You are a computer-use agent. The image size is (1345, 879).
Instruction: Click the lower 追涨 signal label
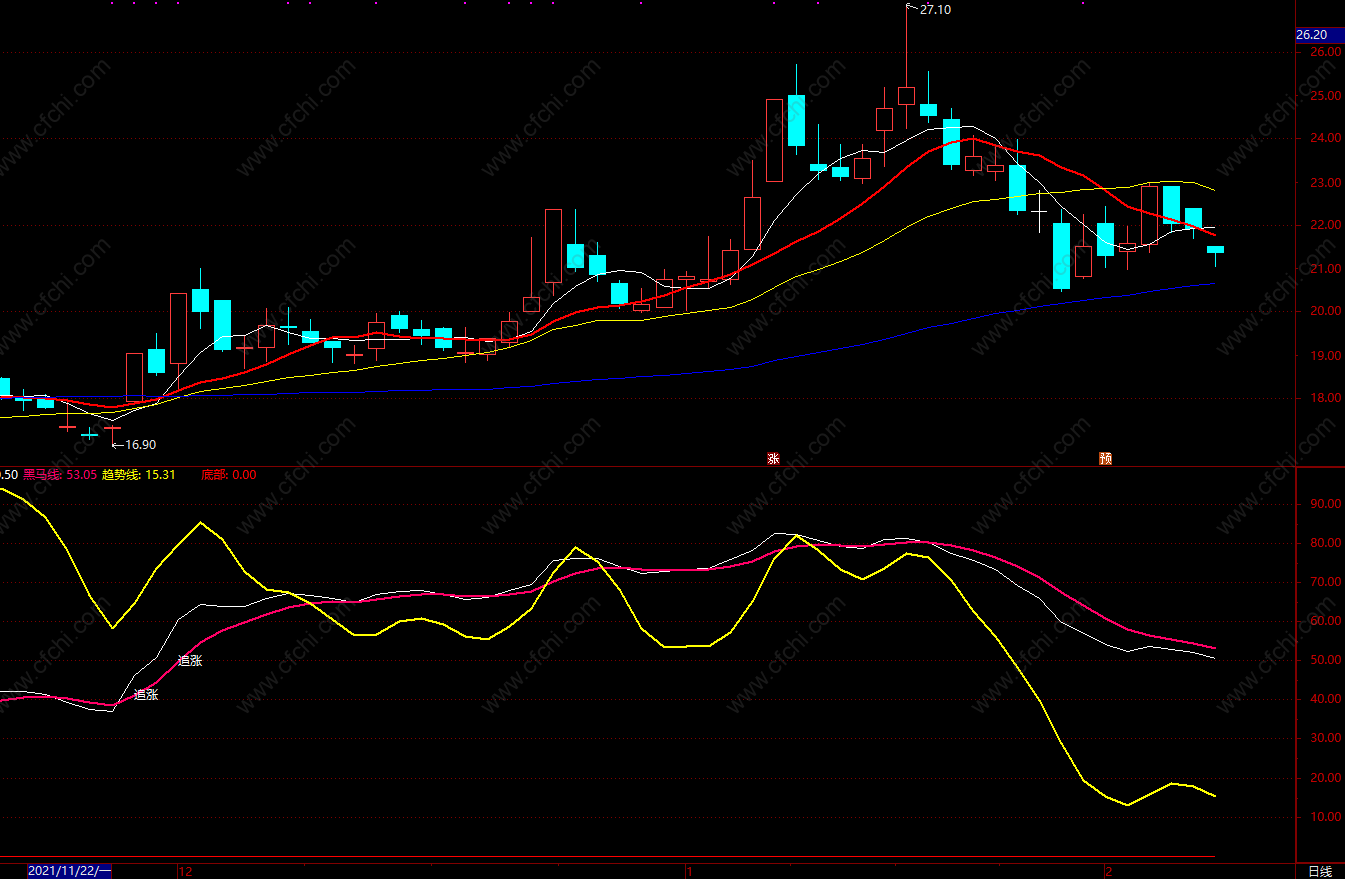point(146,694)
